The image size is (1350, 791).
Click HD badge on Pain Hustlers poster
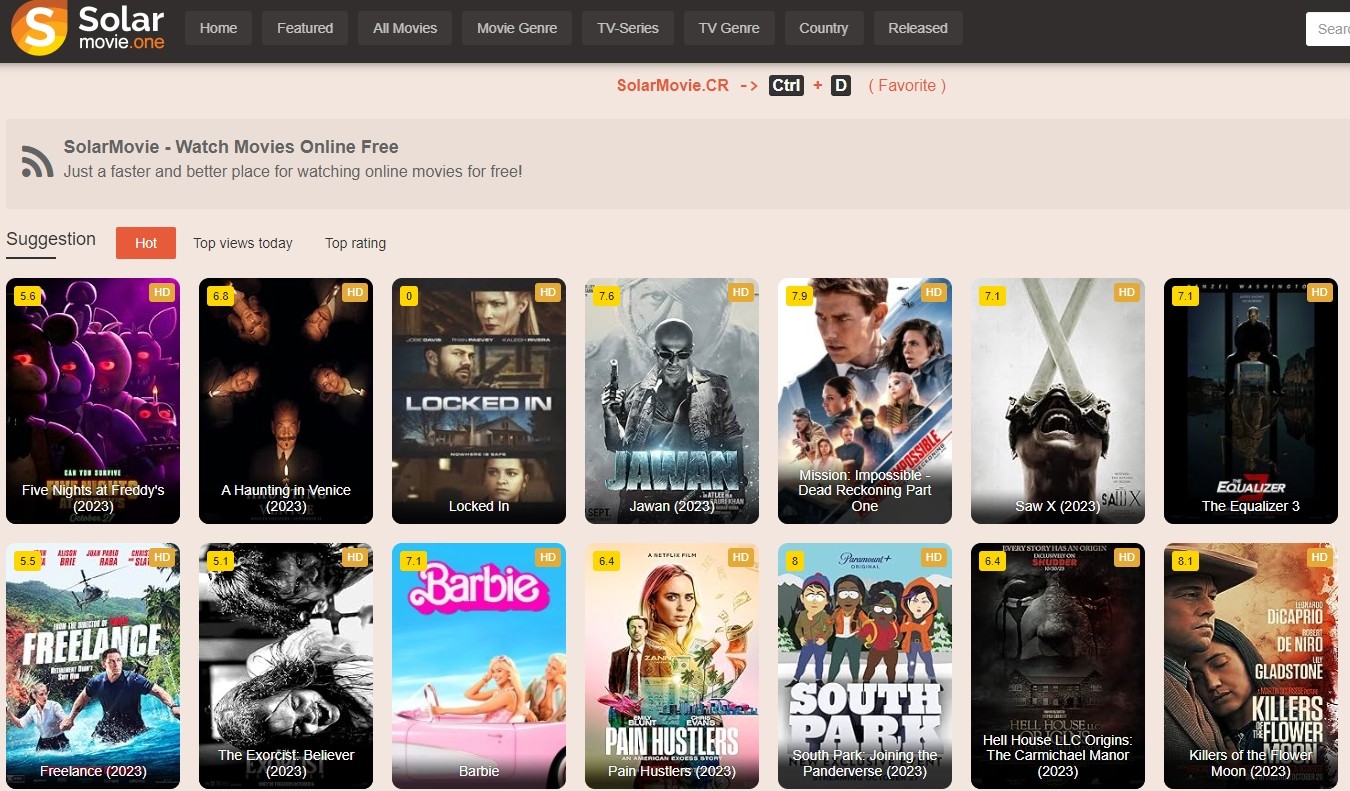pyautogui.click(x=740, y=557)
